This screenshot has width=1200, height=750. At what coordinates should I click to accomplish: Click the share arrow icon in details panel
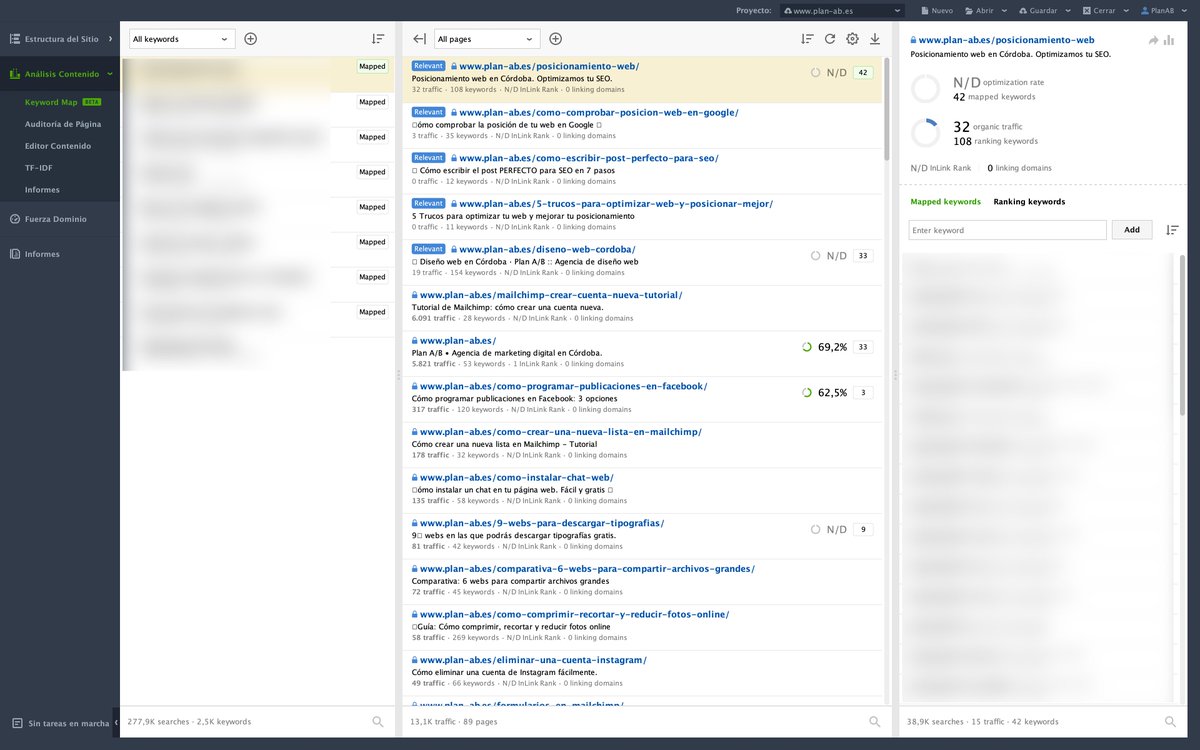[1153, 40]
